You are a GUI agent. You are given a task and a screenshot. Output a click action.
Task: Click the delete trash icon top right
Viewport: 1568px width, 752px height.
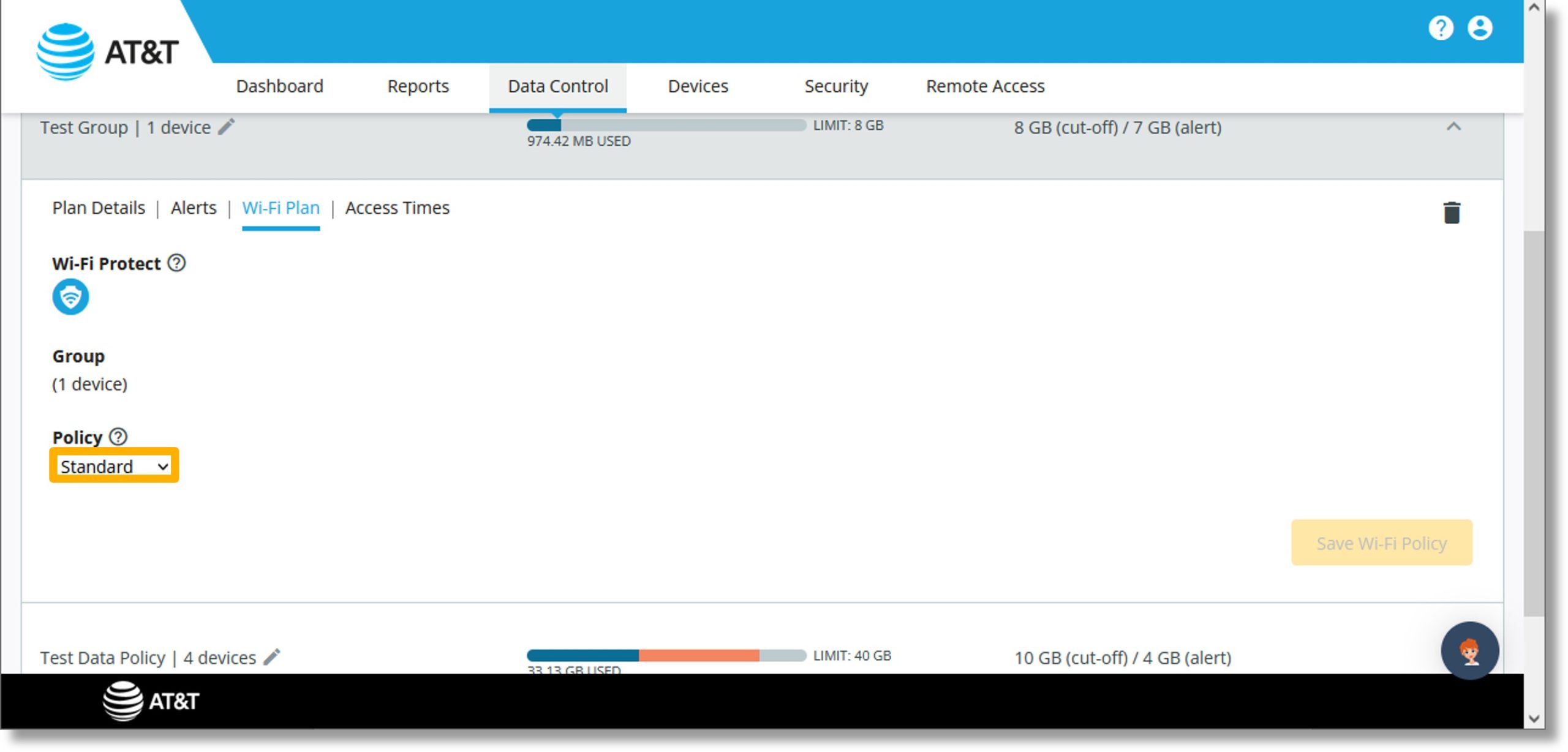click(x=1452, y=213)
